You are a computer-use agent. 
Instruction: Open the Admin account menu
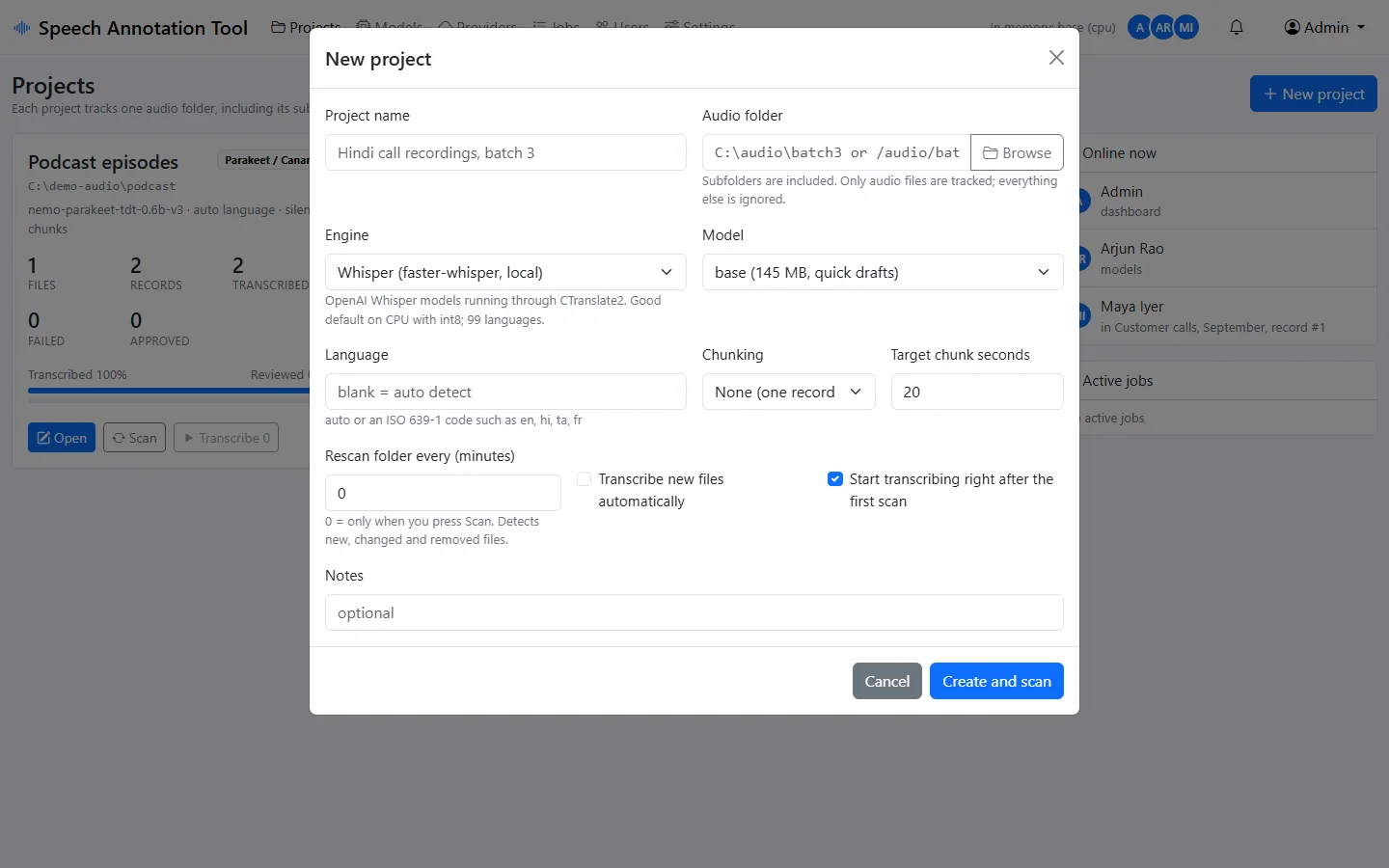pyautogui.click(x=1324, y=27)
